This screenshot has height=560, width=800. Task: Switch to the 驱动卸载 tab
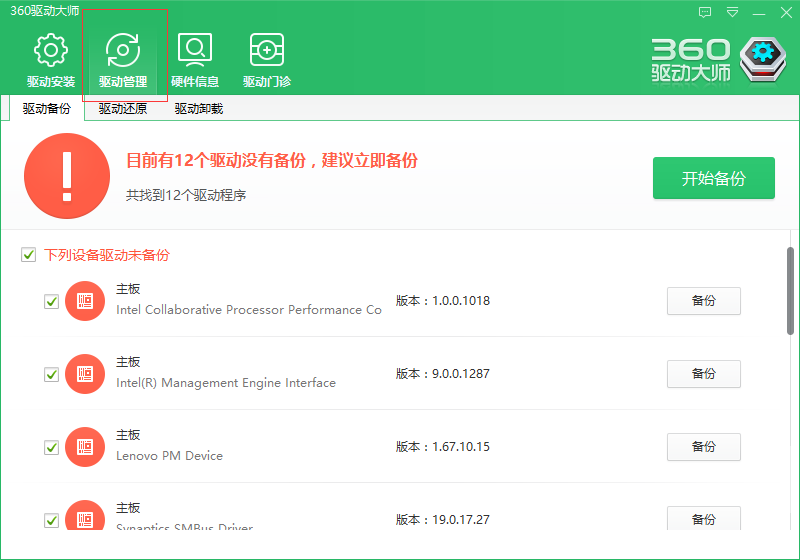(198, 109)
